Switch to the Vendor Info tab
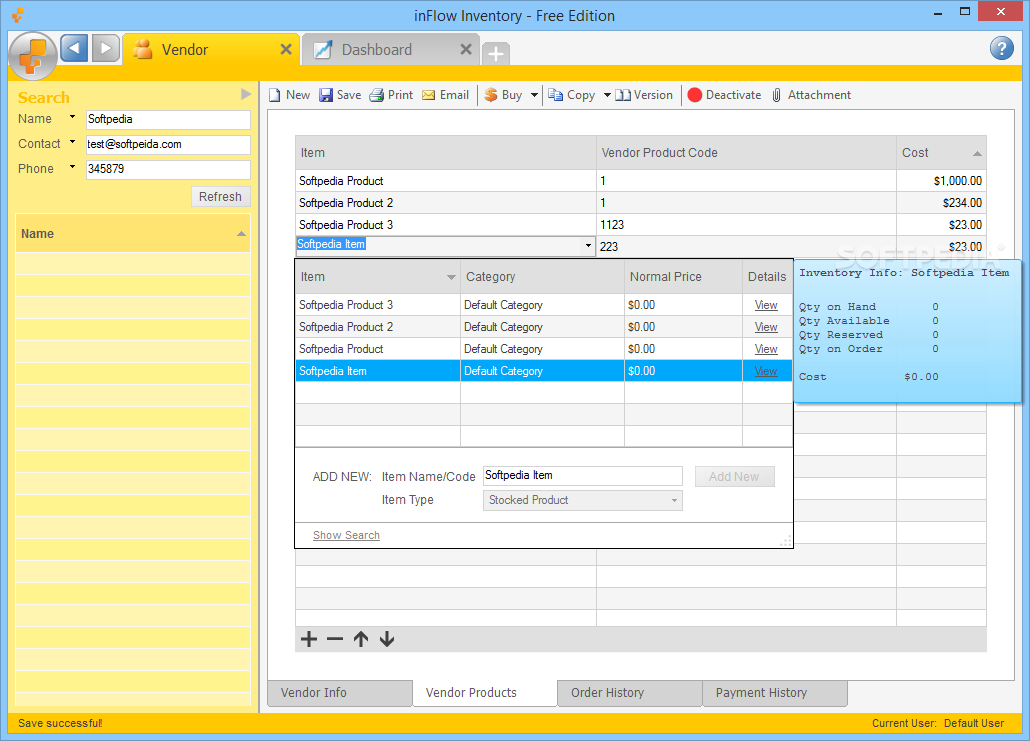1030x741 pixels. 340,693
